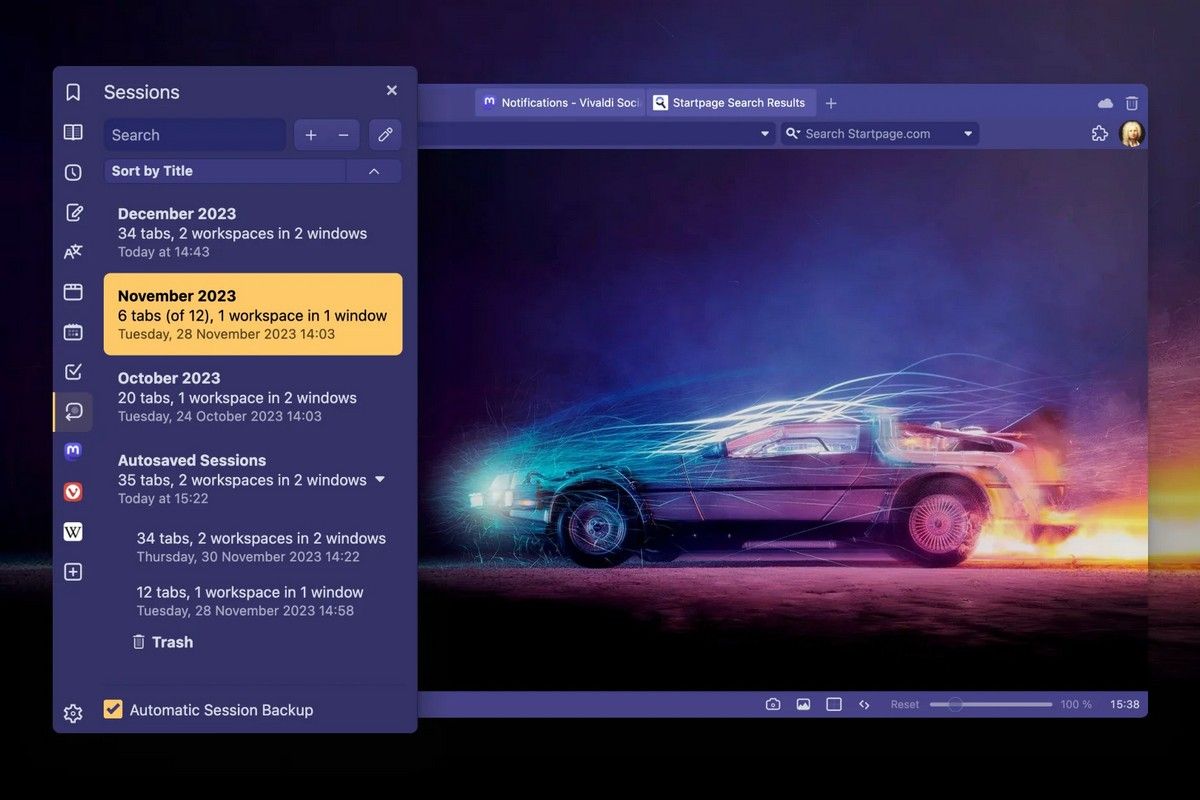Toggle image loading from the status bar
The height and width of the screenshot is (800, 1200).
point(803,704)
